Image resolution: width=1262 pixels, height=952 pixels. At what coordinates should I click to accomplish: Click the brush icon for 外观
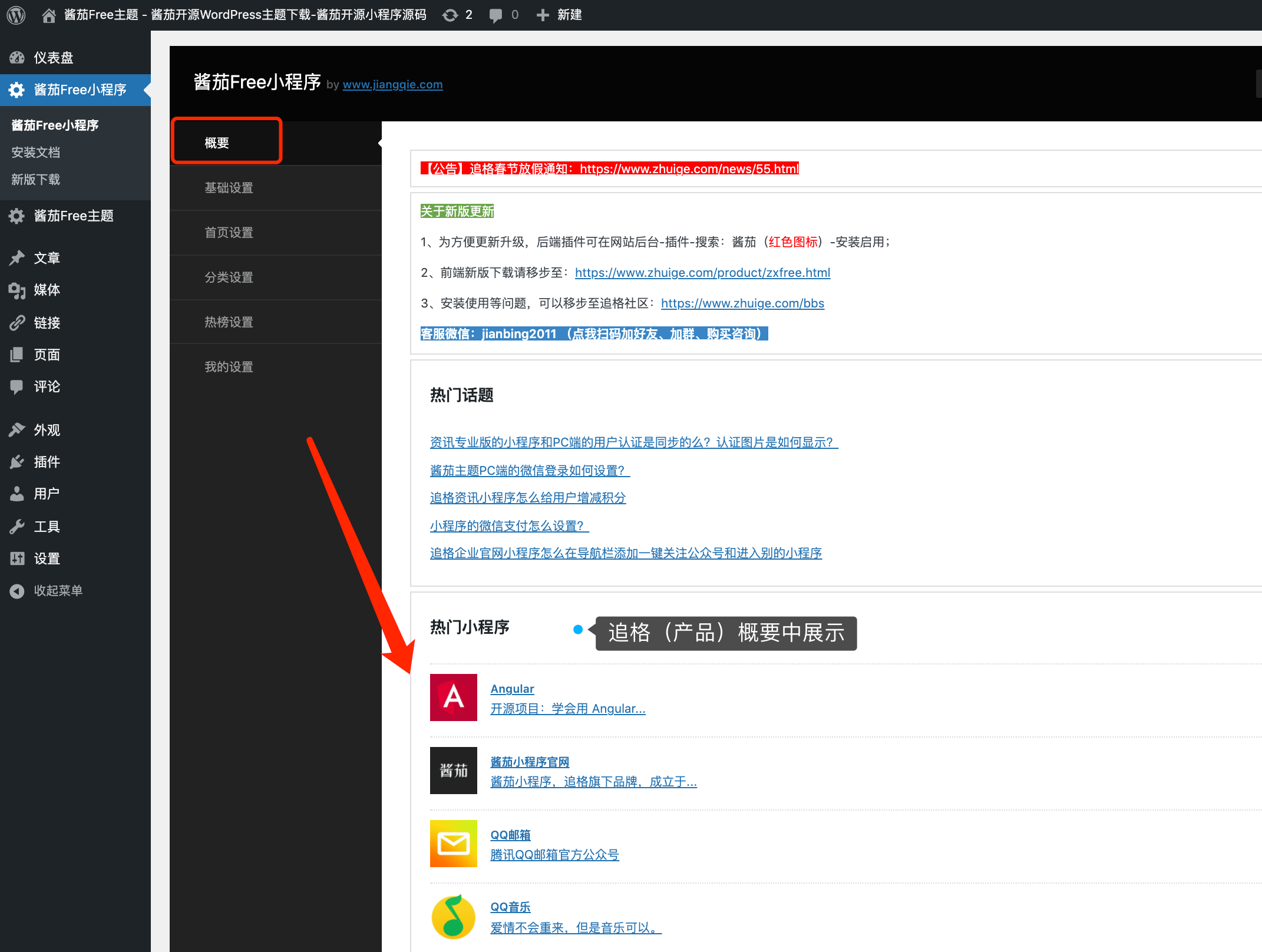point(17,430)
